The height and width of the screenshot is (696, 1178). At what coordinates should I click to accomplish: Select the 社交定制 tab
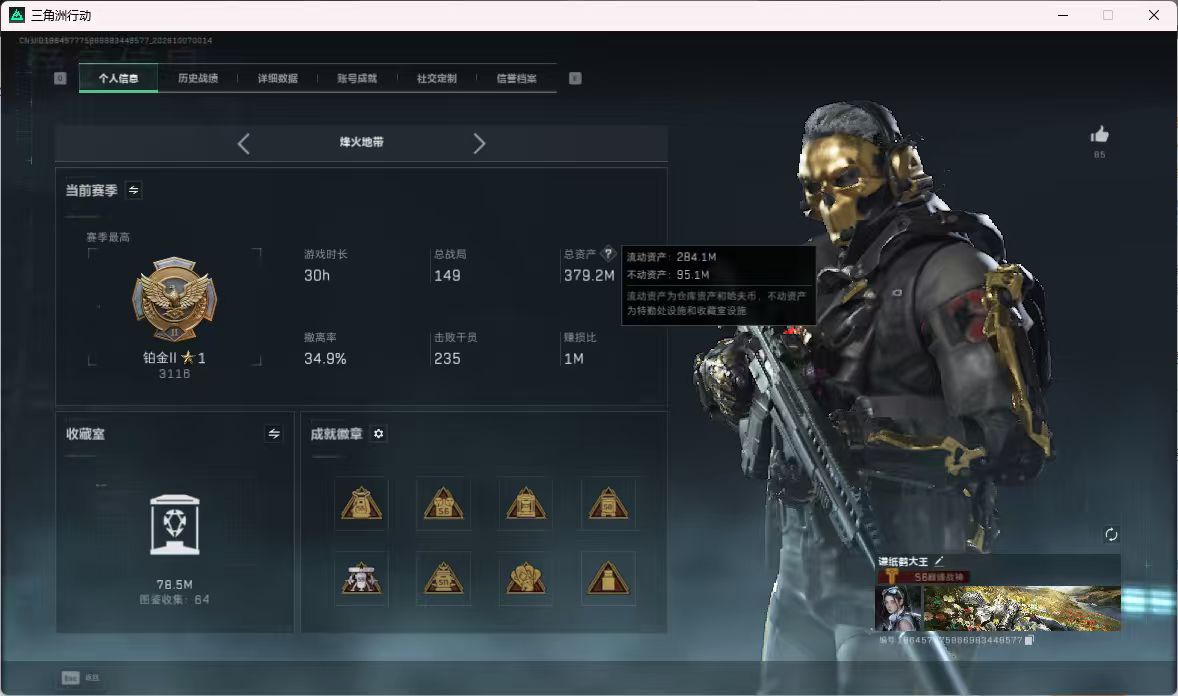click(436, 78)
